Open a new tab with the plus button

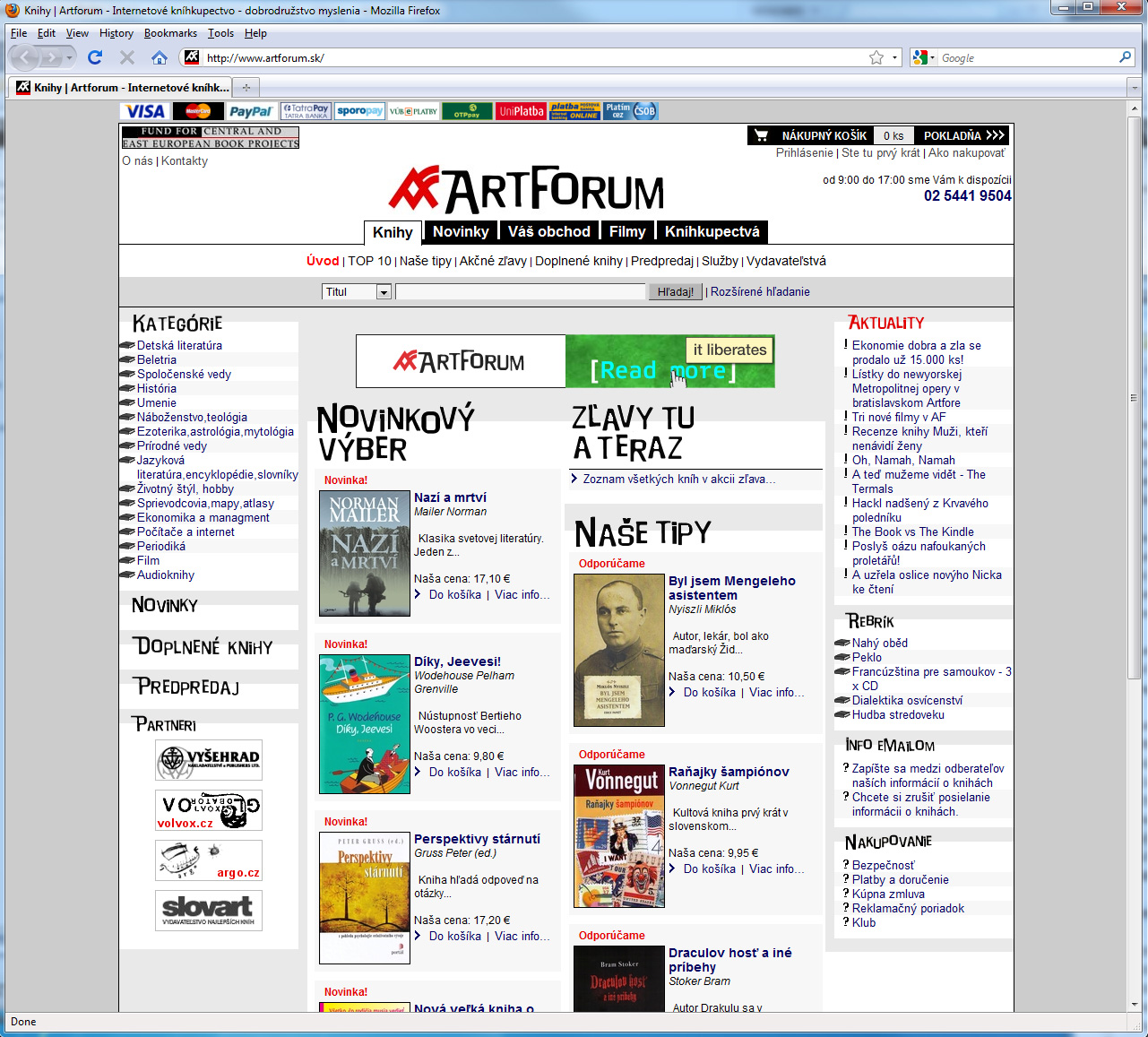pos(246,87)
